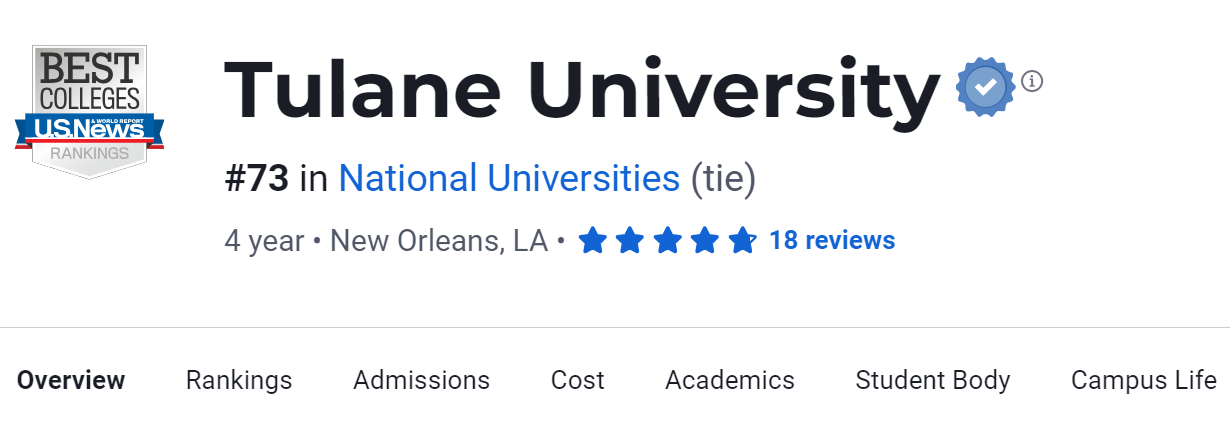Click the second rating star
1230x421 pixels.
click(630, 241)
